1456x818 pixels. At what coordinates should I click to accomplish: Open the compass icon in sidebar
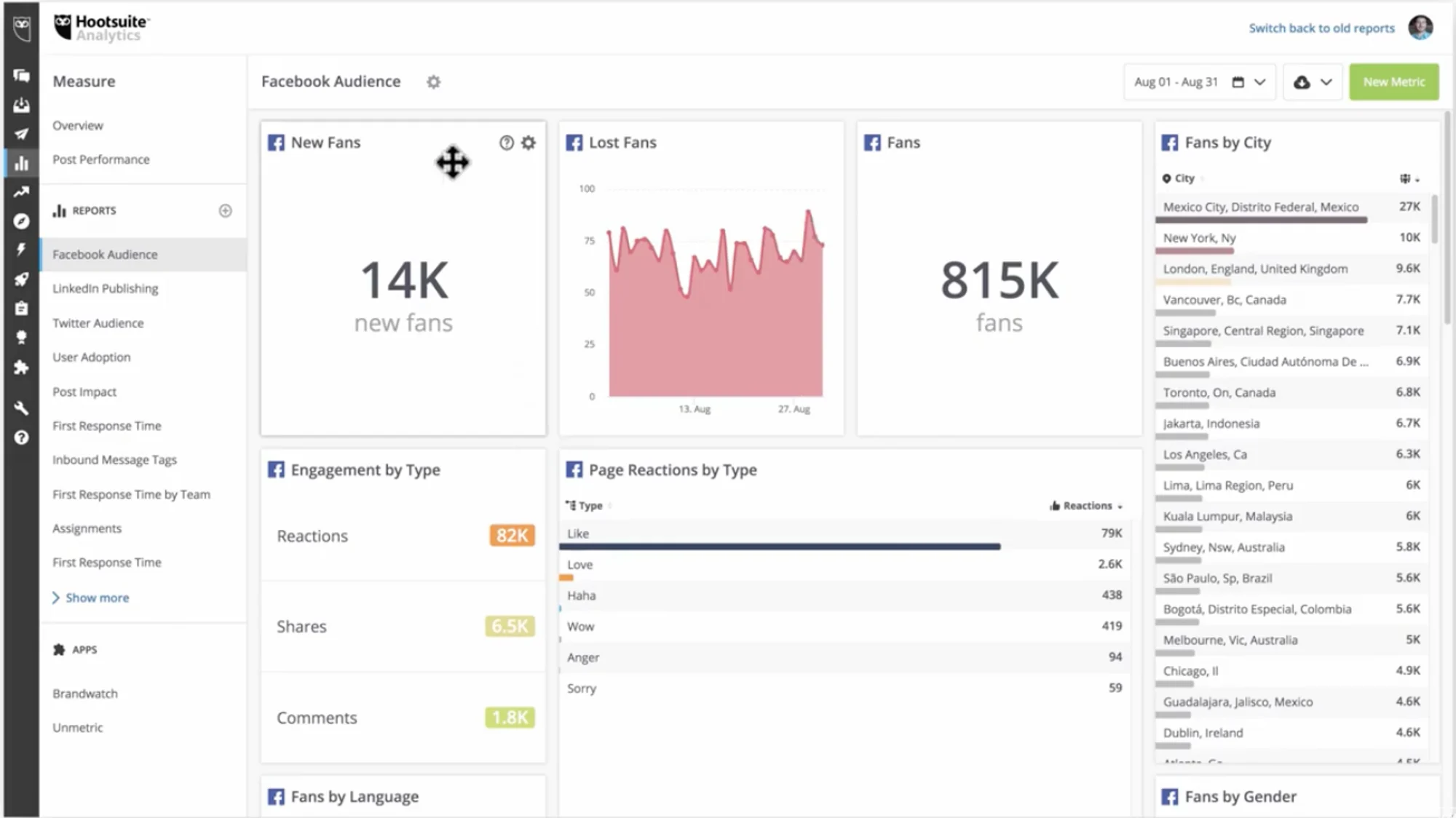21,221
